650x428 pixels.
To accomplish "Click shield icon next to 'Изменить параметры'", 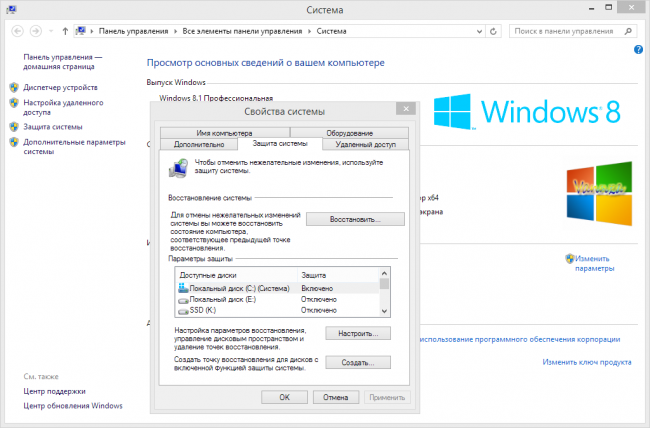I will click(570, 258).
